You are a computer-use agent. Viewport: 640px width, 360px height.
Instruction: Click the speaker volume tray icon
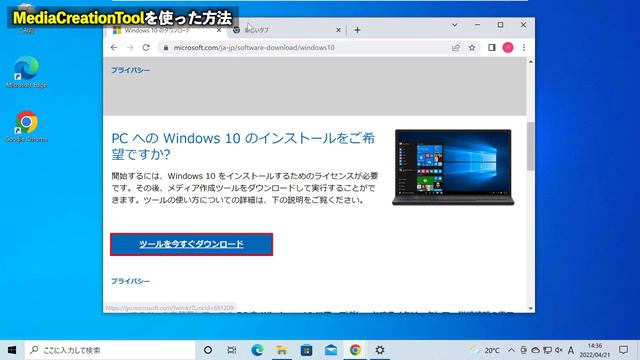(x=559, y=350)
